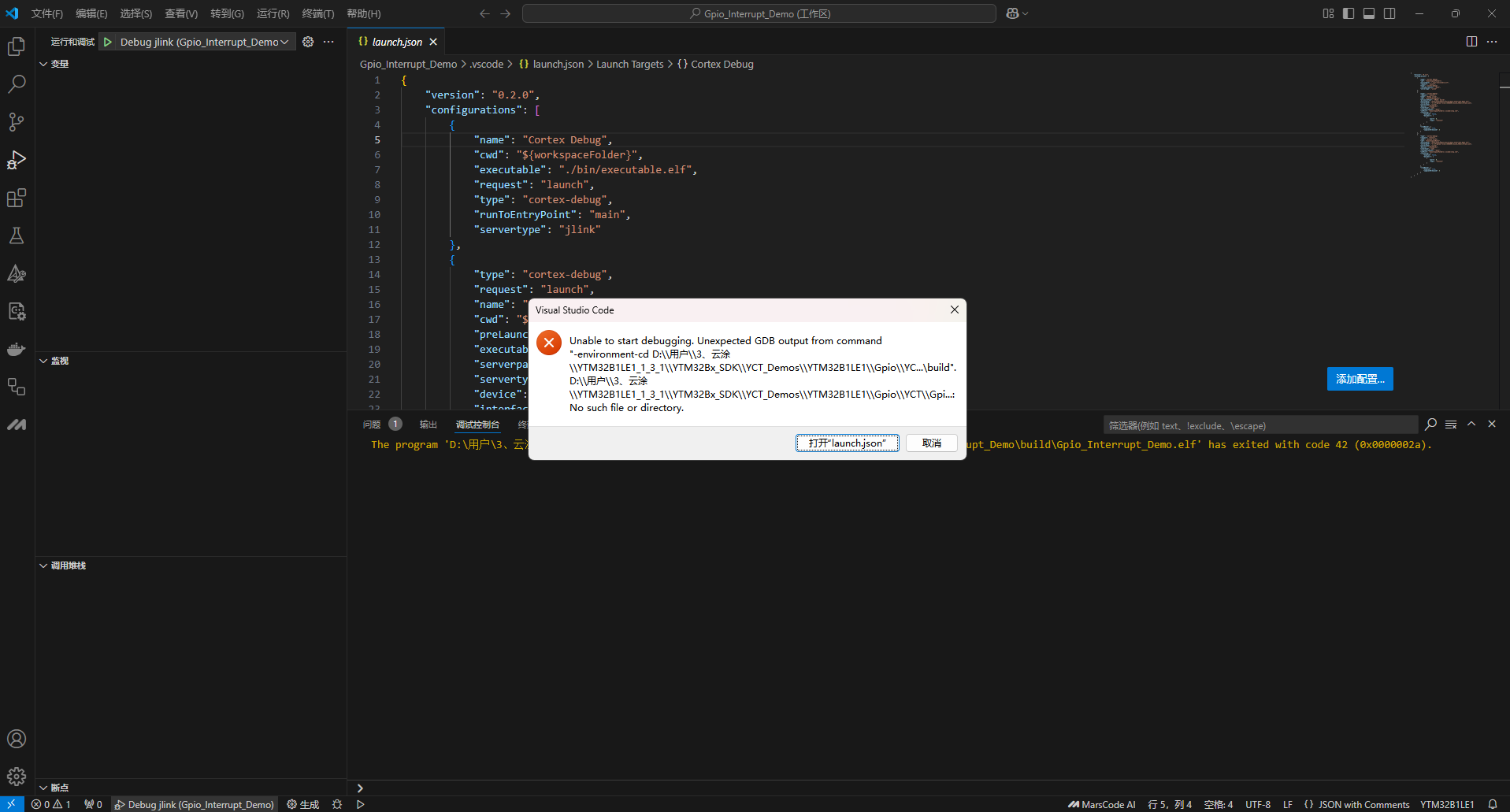
Task: Open the Manage gear icon
Action: tap(17, 777)
